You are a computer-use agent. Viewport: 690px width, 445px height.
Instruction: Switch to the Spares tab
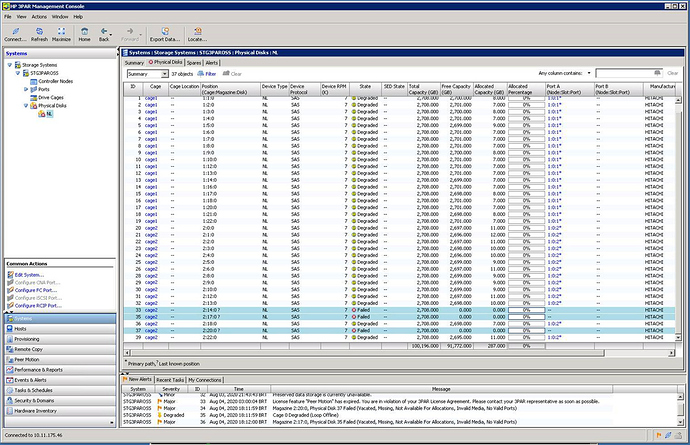194,63
